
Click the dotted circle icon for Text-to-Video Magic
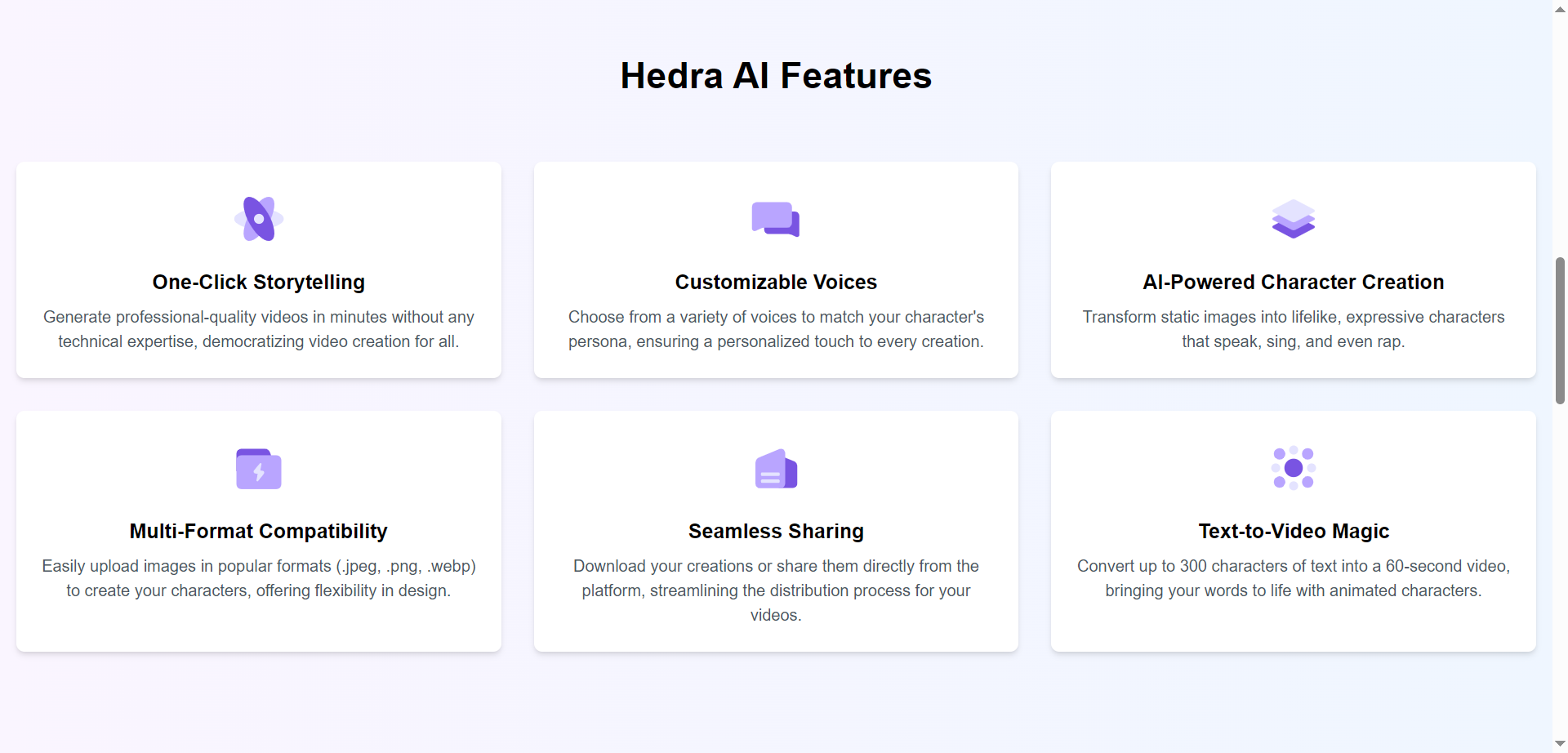point(1294,468)
